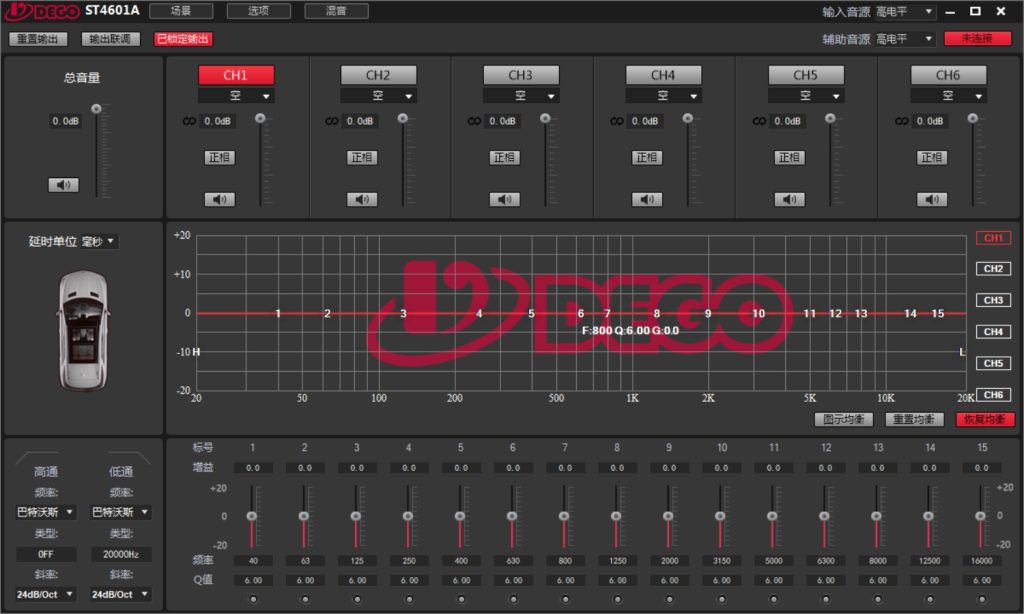Open CH1 speaker type dropdown
Screen dimensions: 1024x614
coord(236,96)
